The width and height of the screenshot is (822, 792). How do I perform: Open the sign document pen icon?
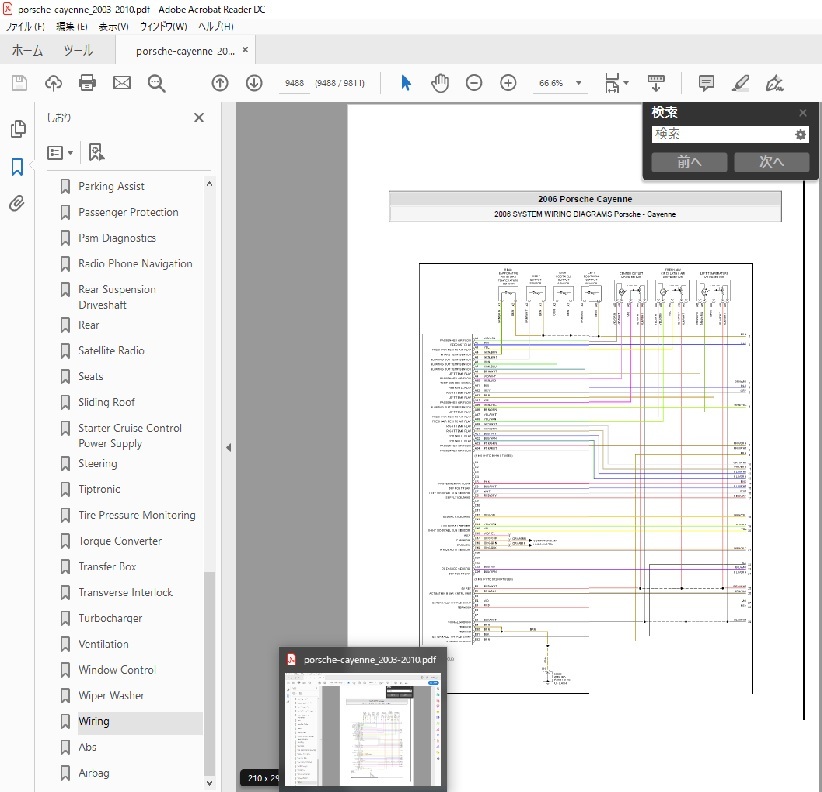[774, 83]
